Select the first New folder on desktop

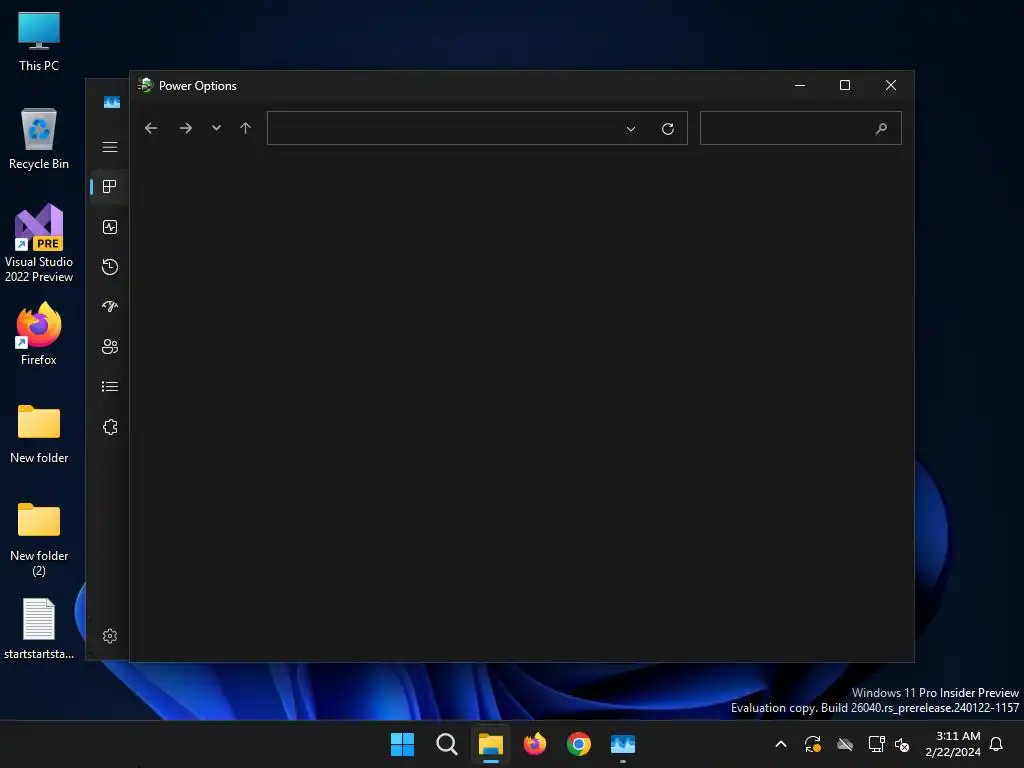coord(39,434)
